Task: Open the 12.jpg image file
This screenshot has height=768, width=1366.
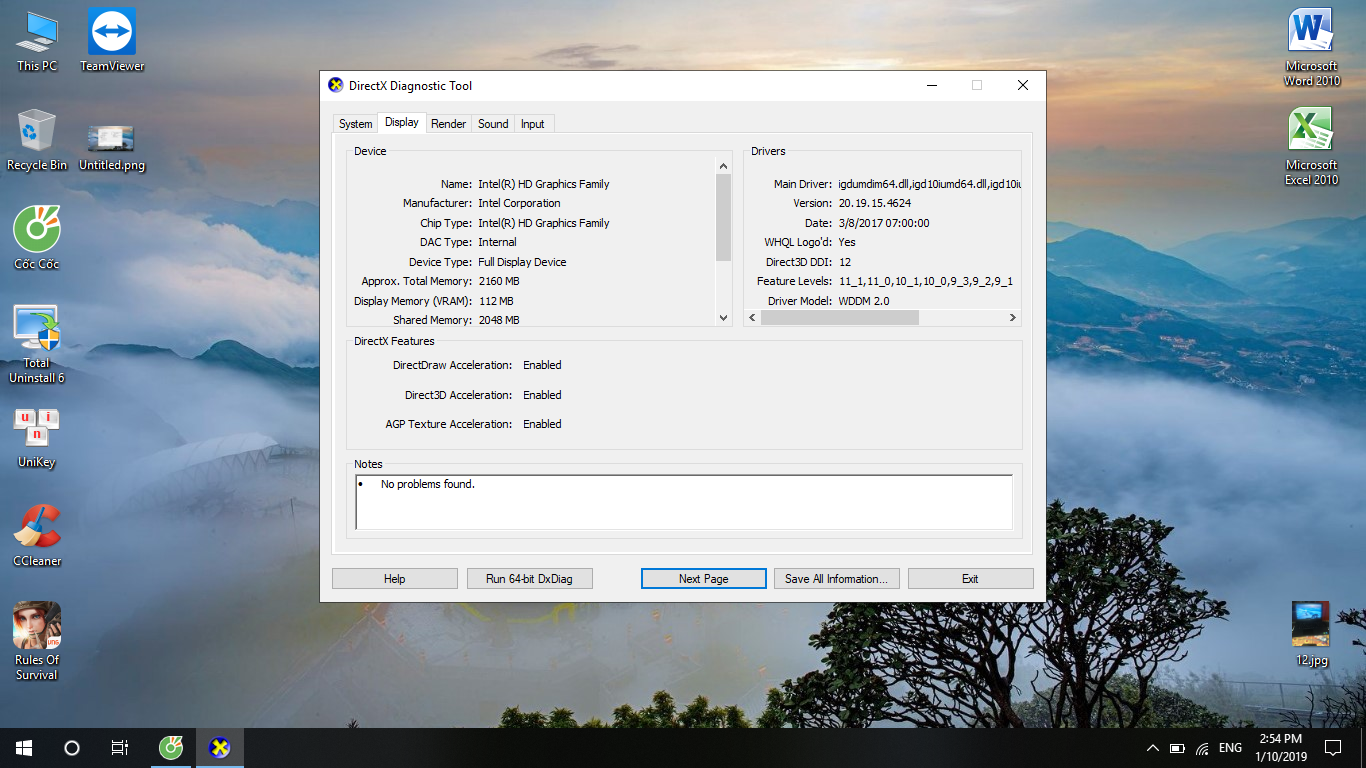Action: (x=1311, y=626)
